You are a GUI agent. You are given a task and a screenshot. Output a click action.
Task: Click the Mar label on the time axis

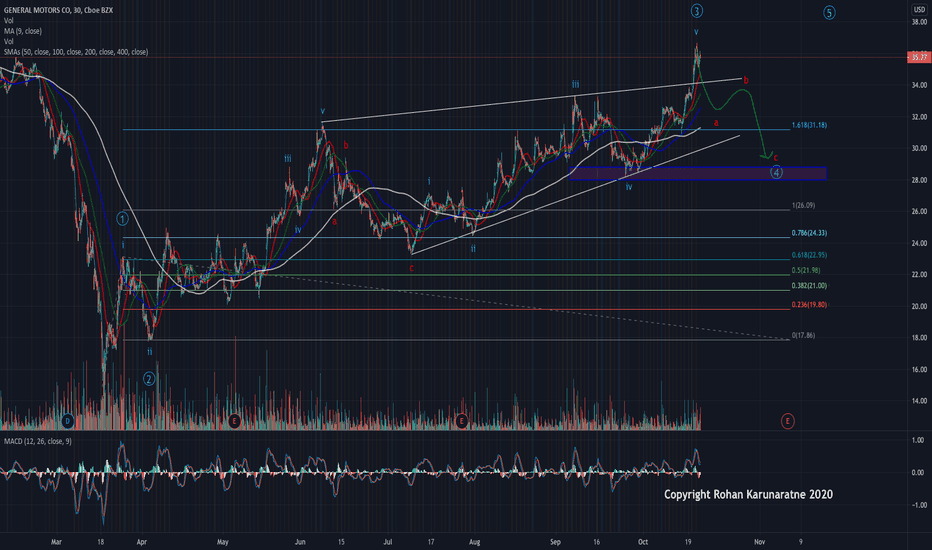coord(56,542)
